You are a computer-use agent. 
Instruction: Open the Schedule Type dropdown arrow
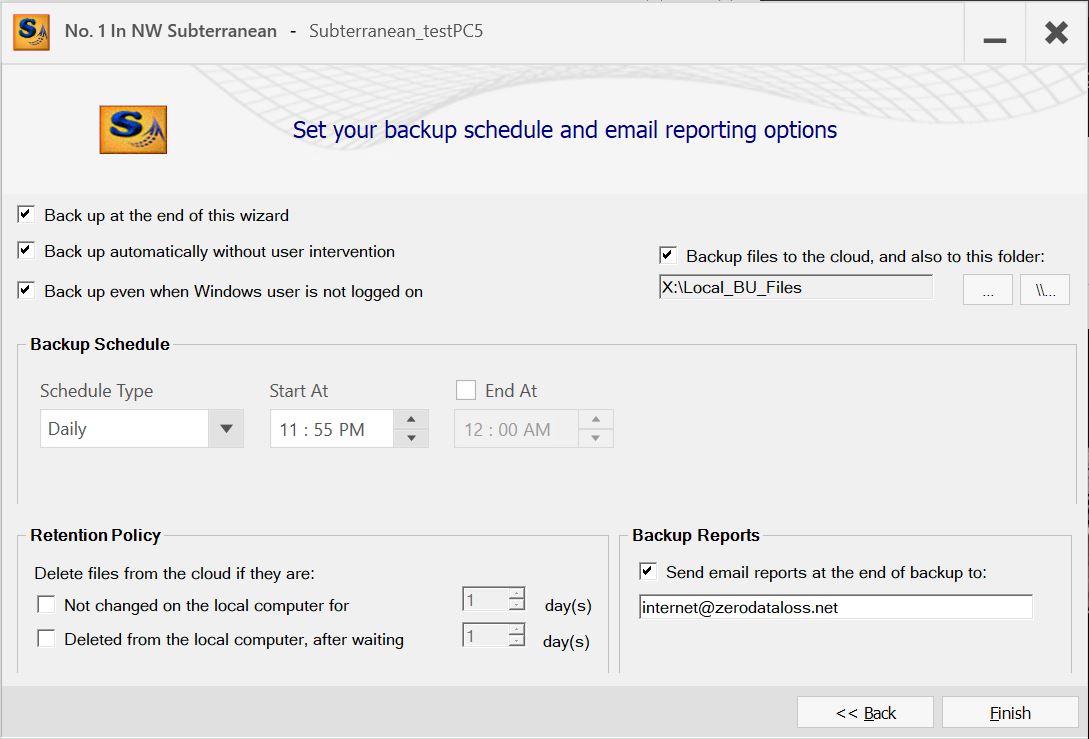[x=226, y=429]
